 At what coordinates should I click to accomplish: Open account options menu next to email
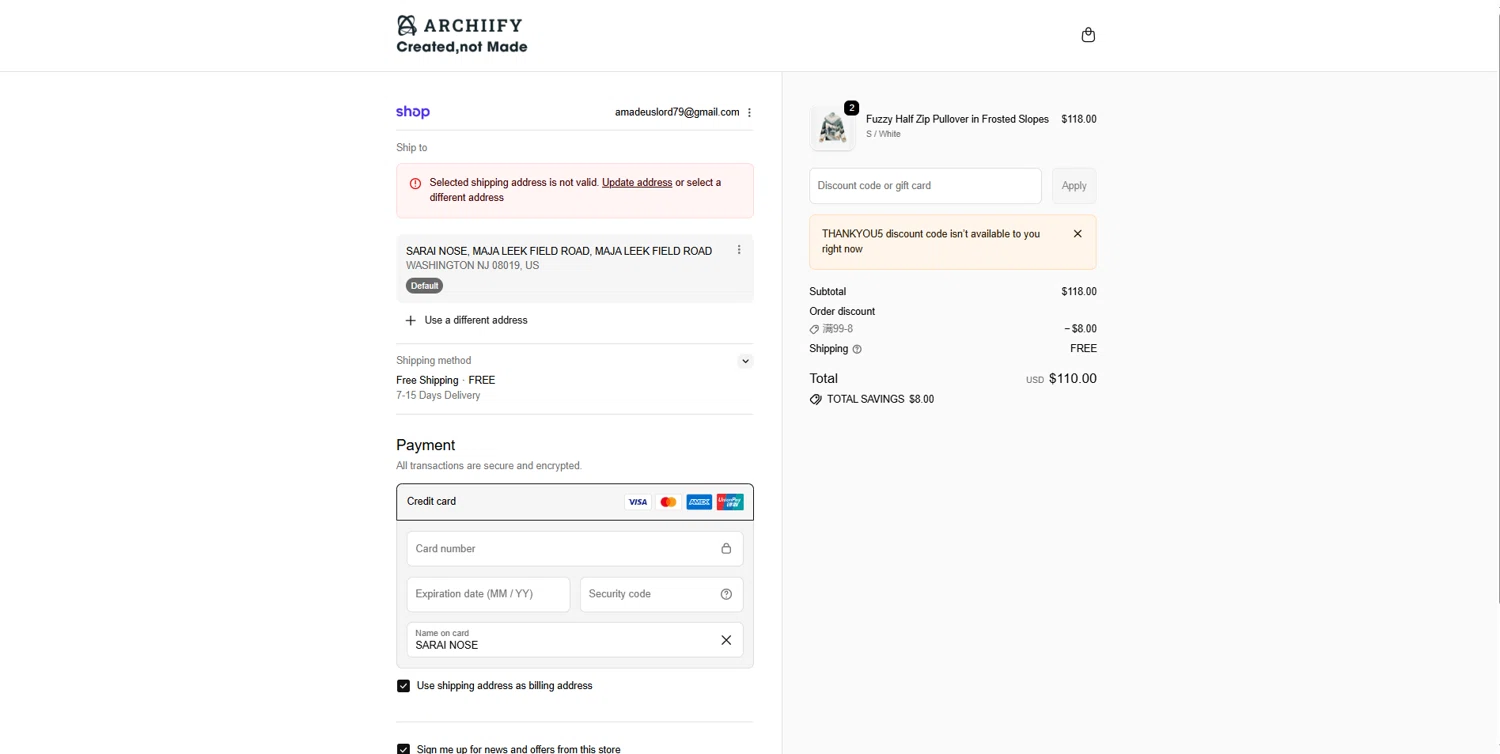point(749,112)
